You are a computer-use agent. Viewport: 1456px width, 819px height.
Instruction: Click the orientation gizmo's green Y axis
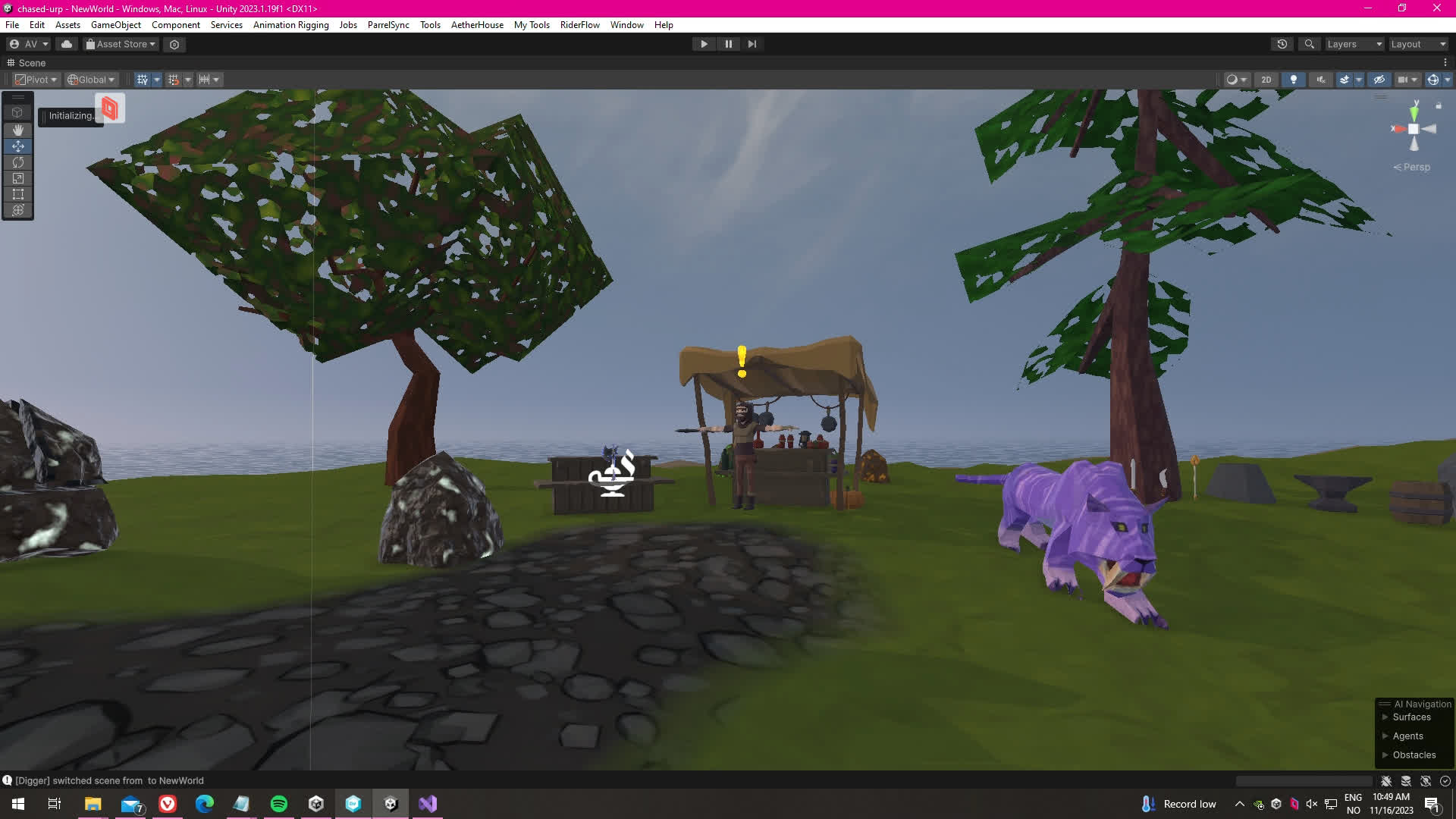click(1414, 114)
